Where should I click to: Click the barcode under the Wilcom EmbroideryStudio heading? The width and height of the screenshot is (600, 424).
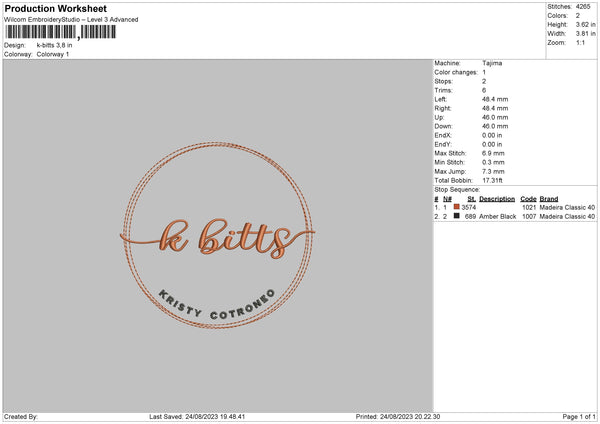pos(61,32)
